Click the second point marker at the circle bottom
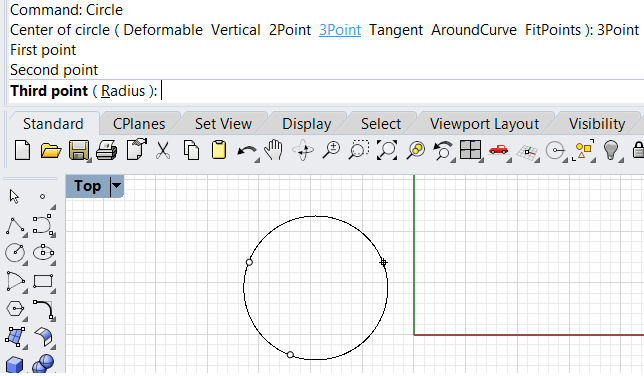This screenshot has height=376, width=644. click(x=290, y=355)
